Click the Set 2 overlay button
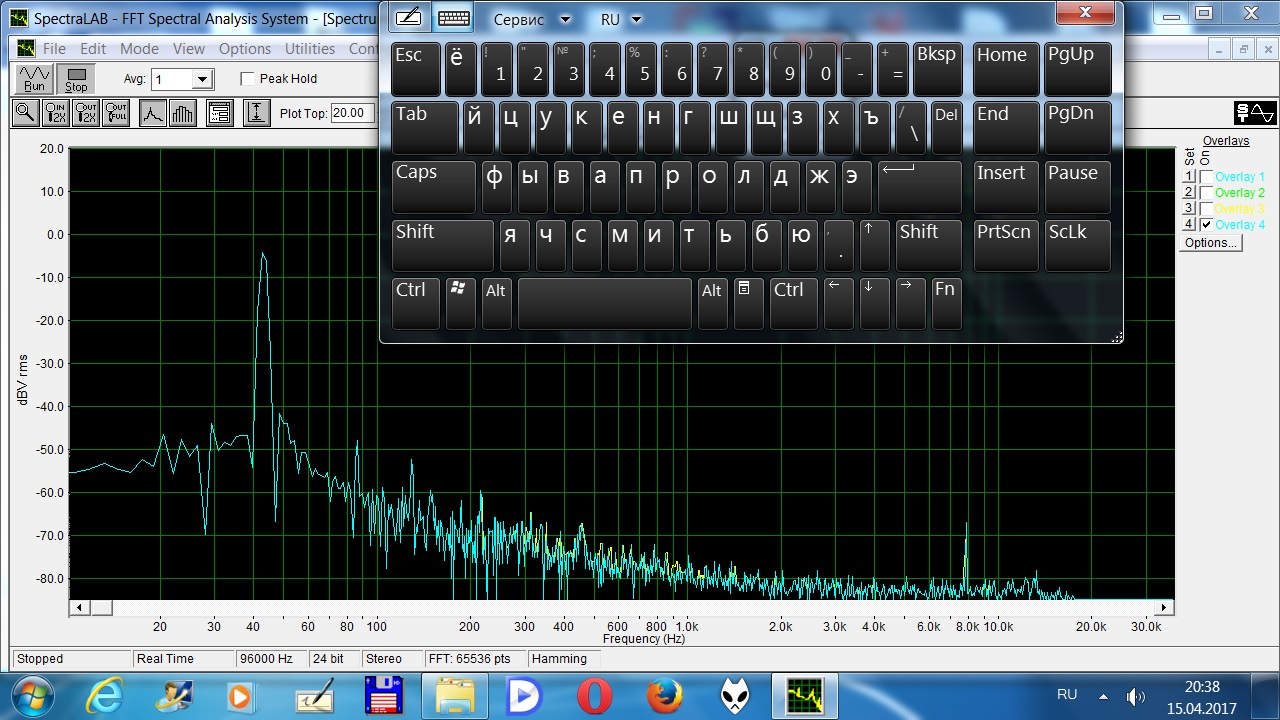Screen dimensions: 1280x720 pos(1189,193)
